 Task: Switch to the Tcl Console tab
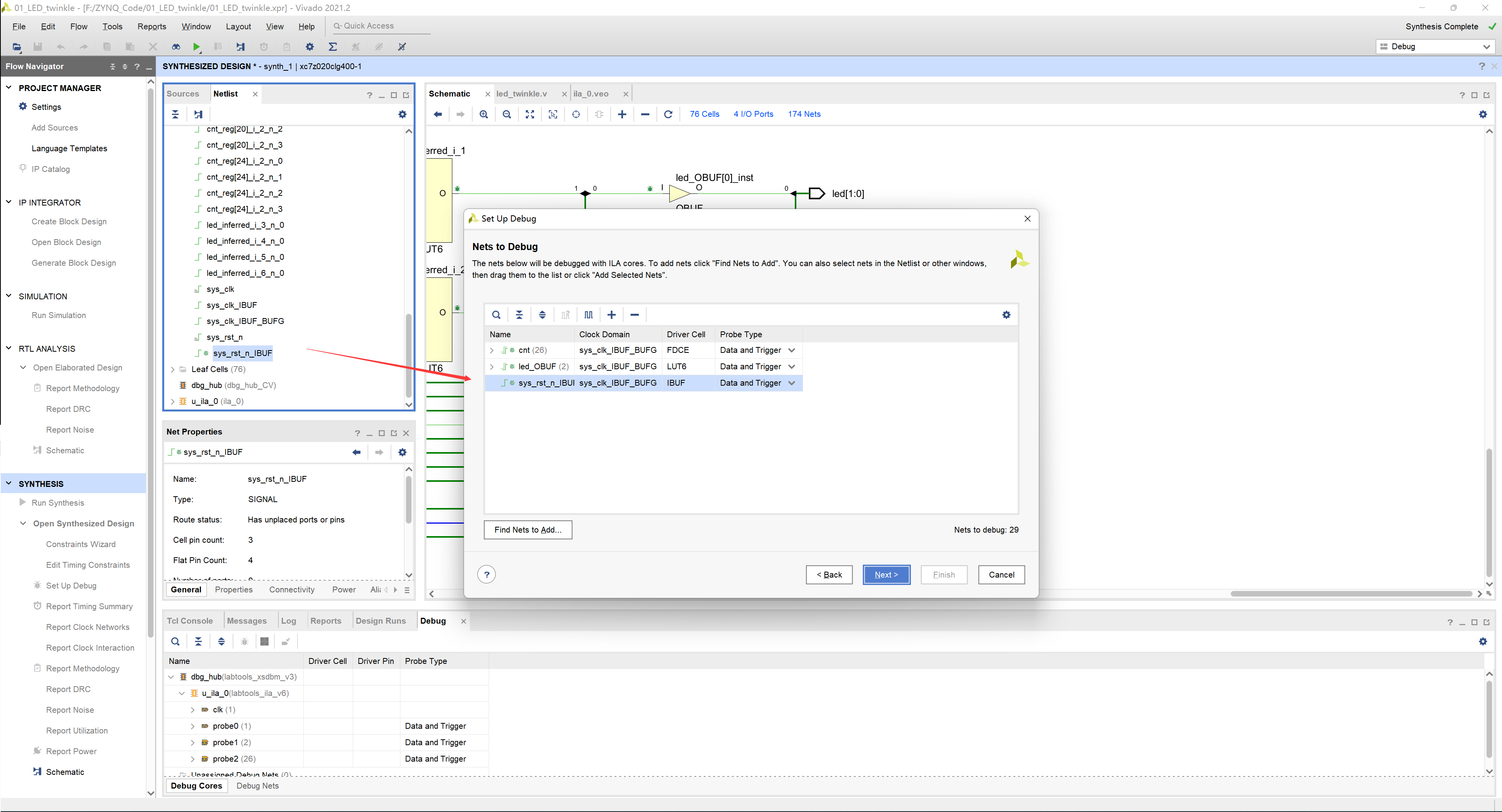pos(190,621)
